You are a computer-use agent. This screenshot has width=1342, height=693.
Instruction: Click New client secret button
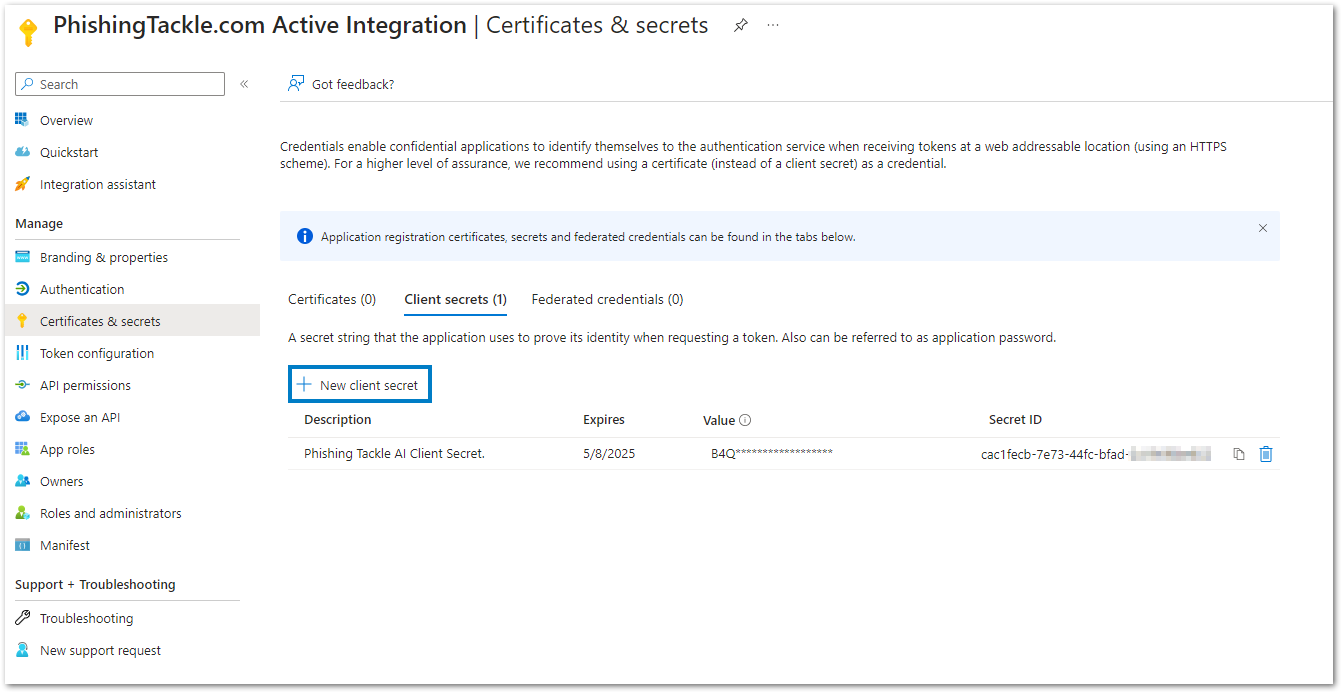360,385
